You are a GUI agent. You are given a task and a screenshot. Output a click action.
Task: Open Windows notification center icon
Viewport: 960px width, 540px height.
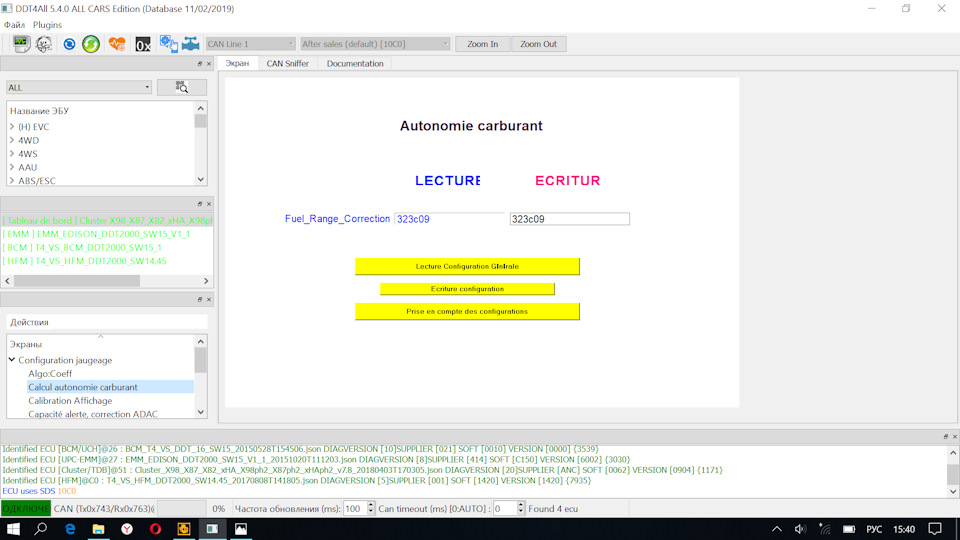[x=935, y=529]
